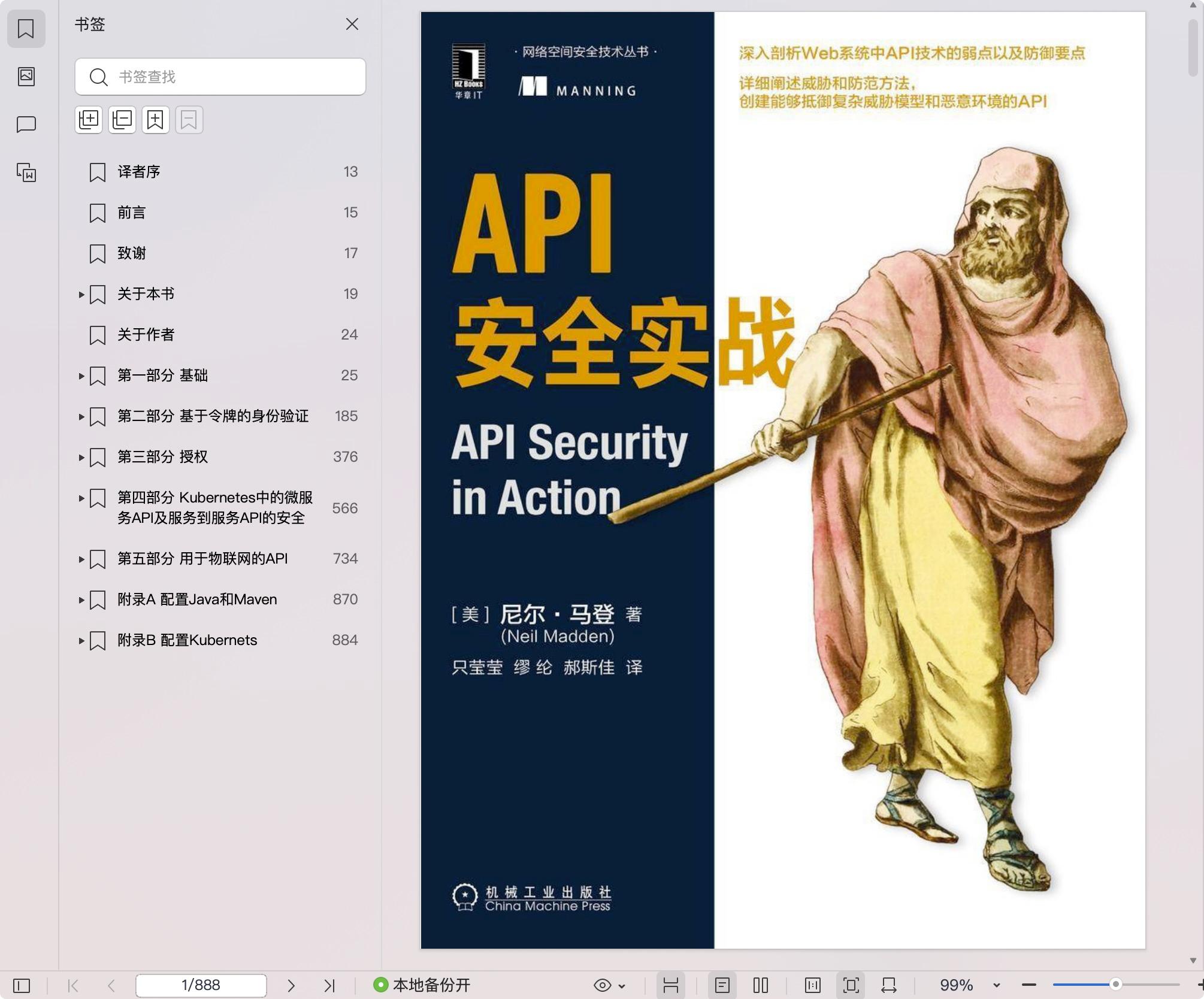Expand 第二部分 基于令牌的身份验证 bookmark
The height and width of the screenshot is (999, 1204).
coord(81,417)
